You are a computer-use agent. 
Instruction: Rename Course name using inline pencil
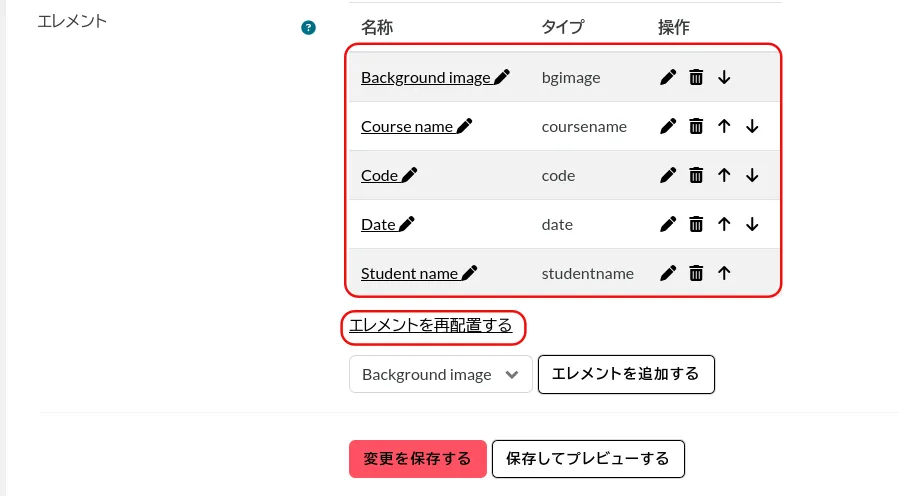(464, 126)
